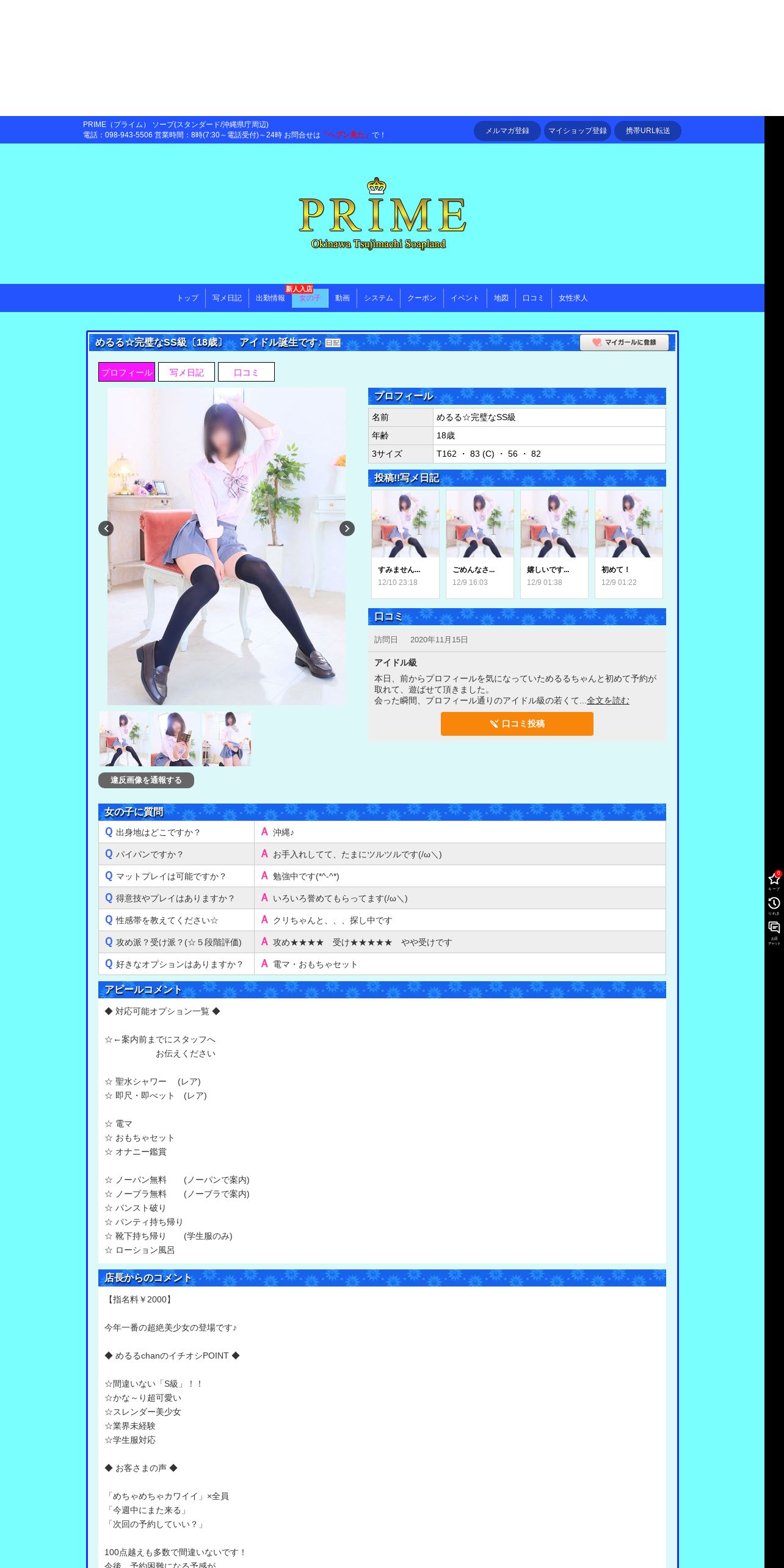Click question 出身地はどこですか？
Screen dimensions: 784x1568
(x=158, y=832)
